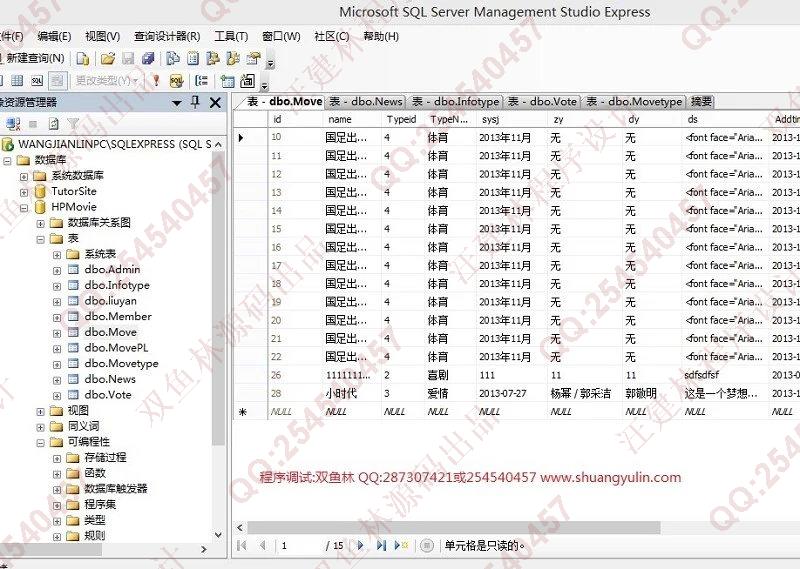This screenshot has height=569, width=800.
Task: Click the grid scroll-left arrow button
Action: coord(240,528)
